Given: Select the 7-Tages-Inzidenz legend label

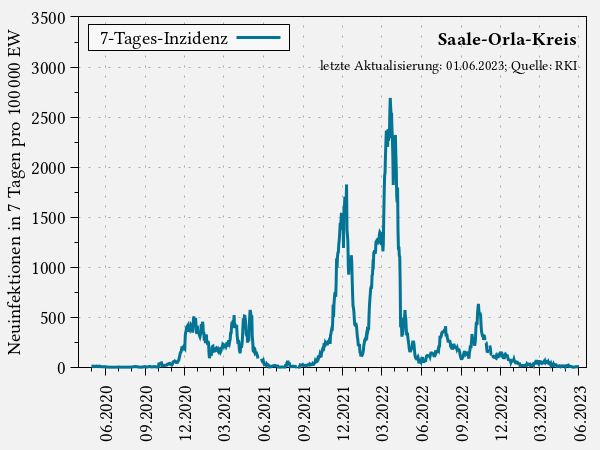Looking at the screenshot, I should 163,38.
